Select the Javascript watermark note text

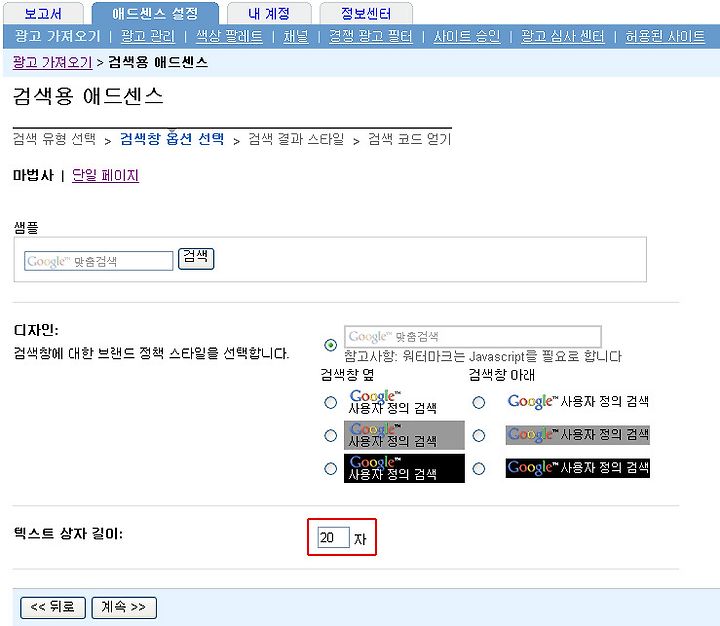point(483,356)
